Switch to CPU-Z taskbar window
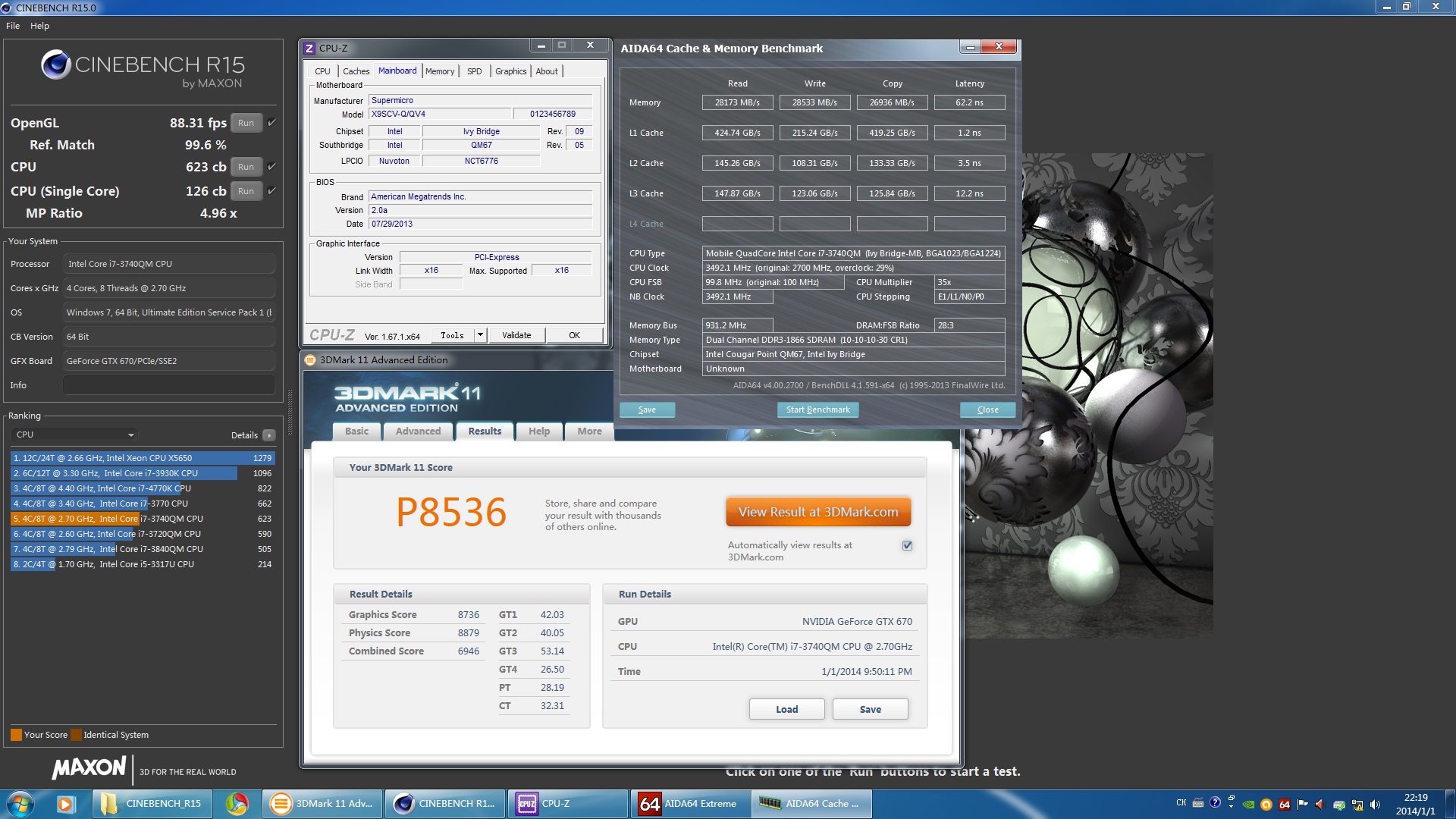Image resolution: width=1456 pixels, height=819 pixels. 567,804
